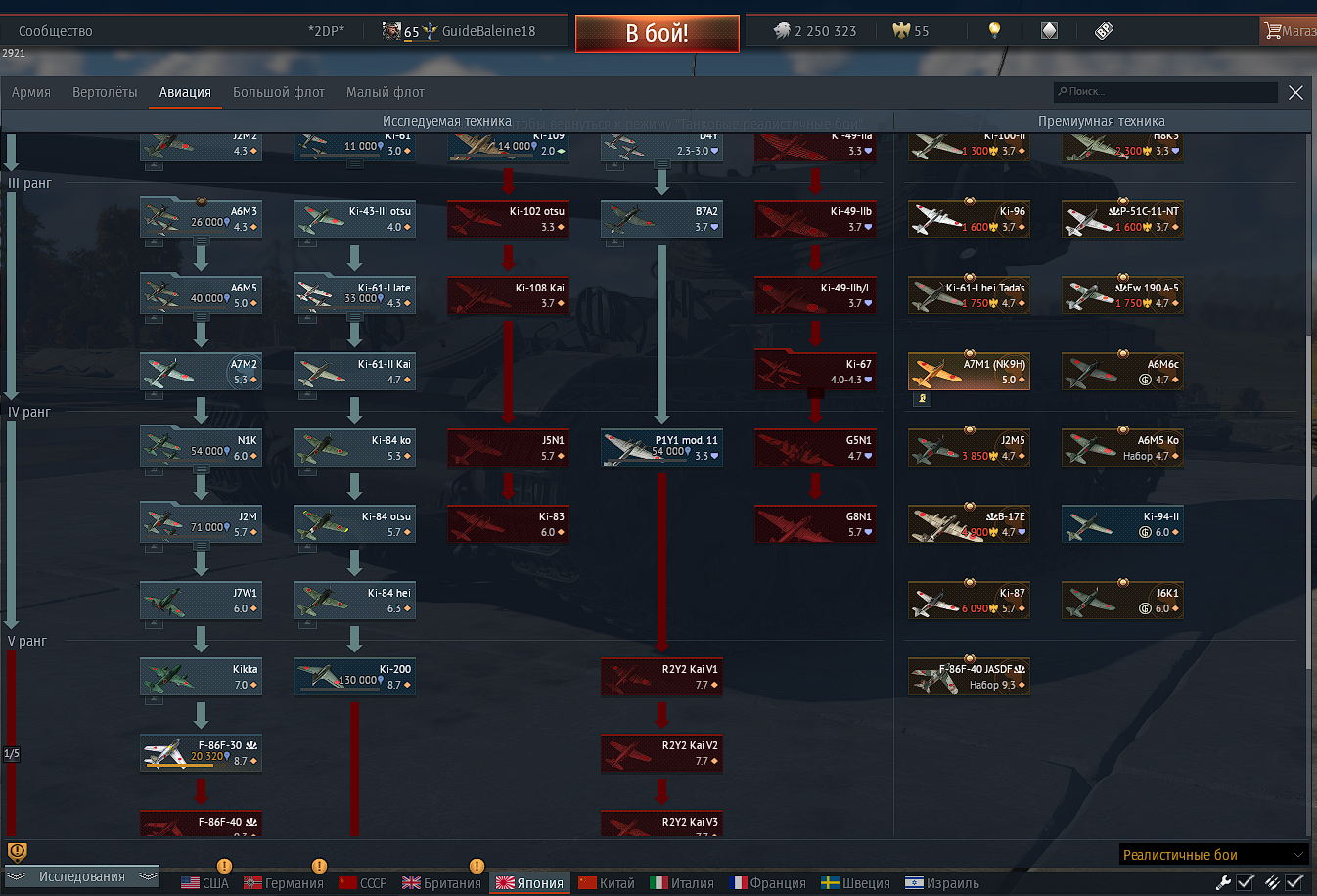This screenshot has height=896, width=1317.
Task: Switch to the Армия tab
Action: [31, 92]
